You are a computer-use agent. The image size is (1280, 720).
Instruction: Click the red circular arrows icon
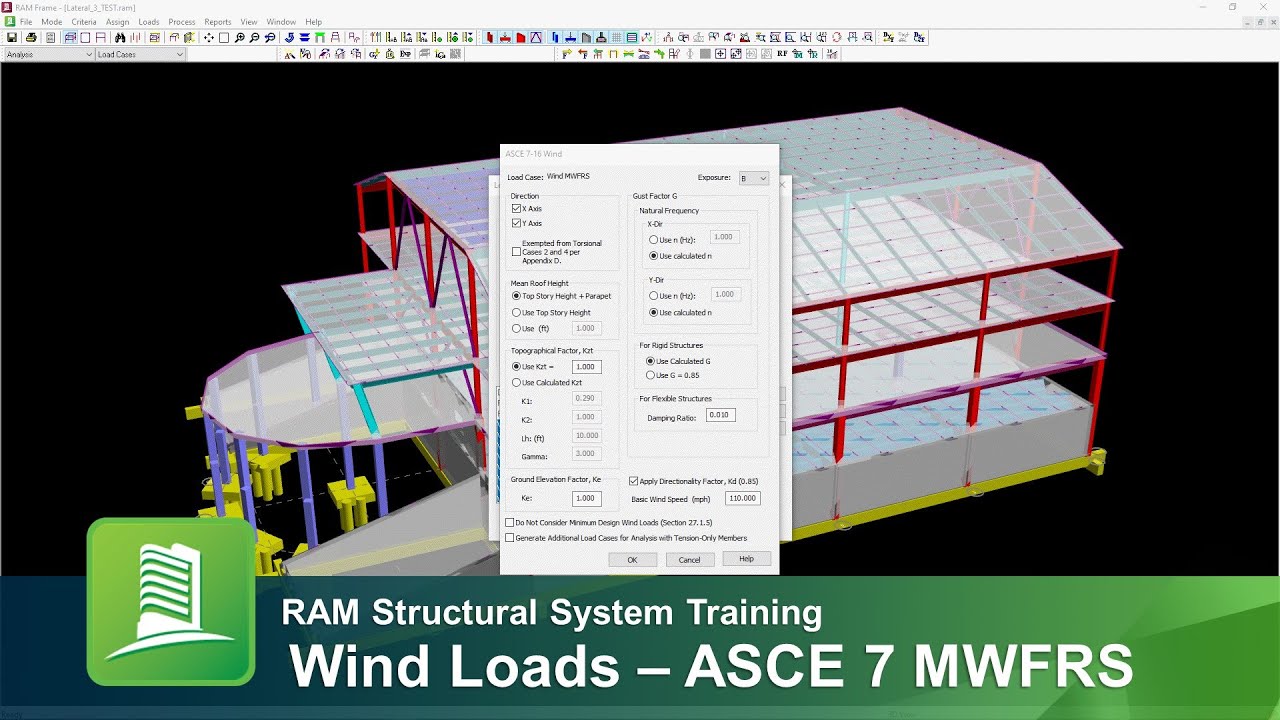pos(837,38)
